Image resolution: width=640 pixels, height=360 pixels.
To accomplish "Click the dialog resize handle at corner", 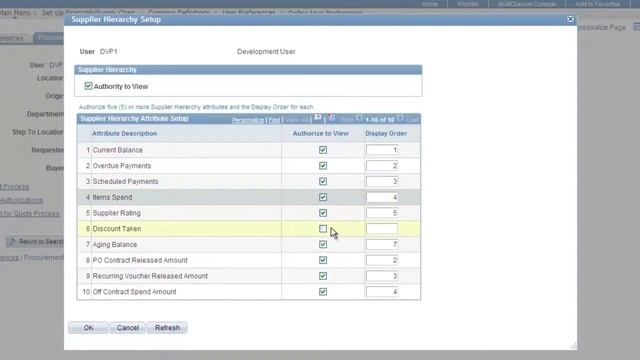I will pos(573,346).
